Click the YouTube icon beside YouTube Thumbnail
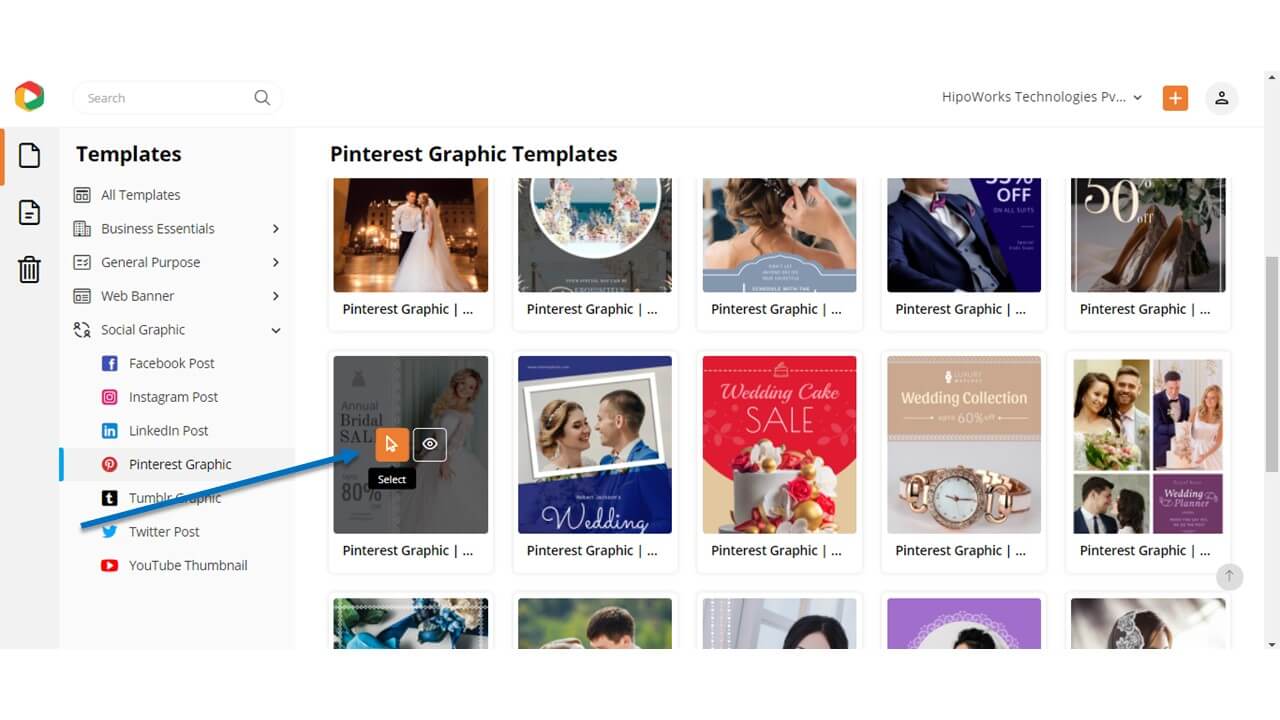1280x720 pixels. point(109,565)
